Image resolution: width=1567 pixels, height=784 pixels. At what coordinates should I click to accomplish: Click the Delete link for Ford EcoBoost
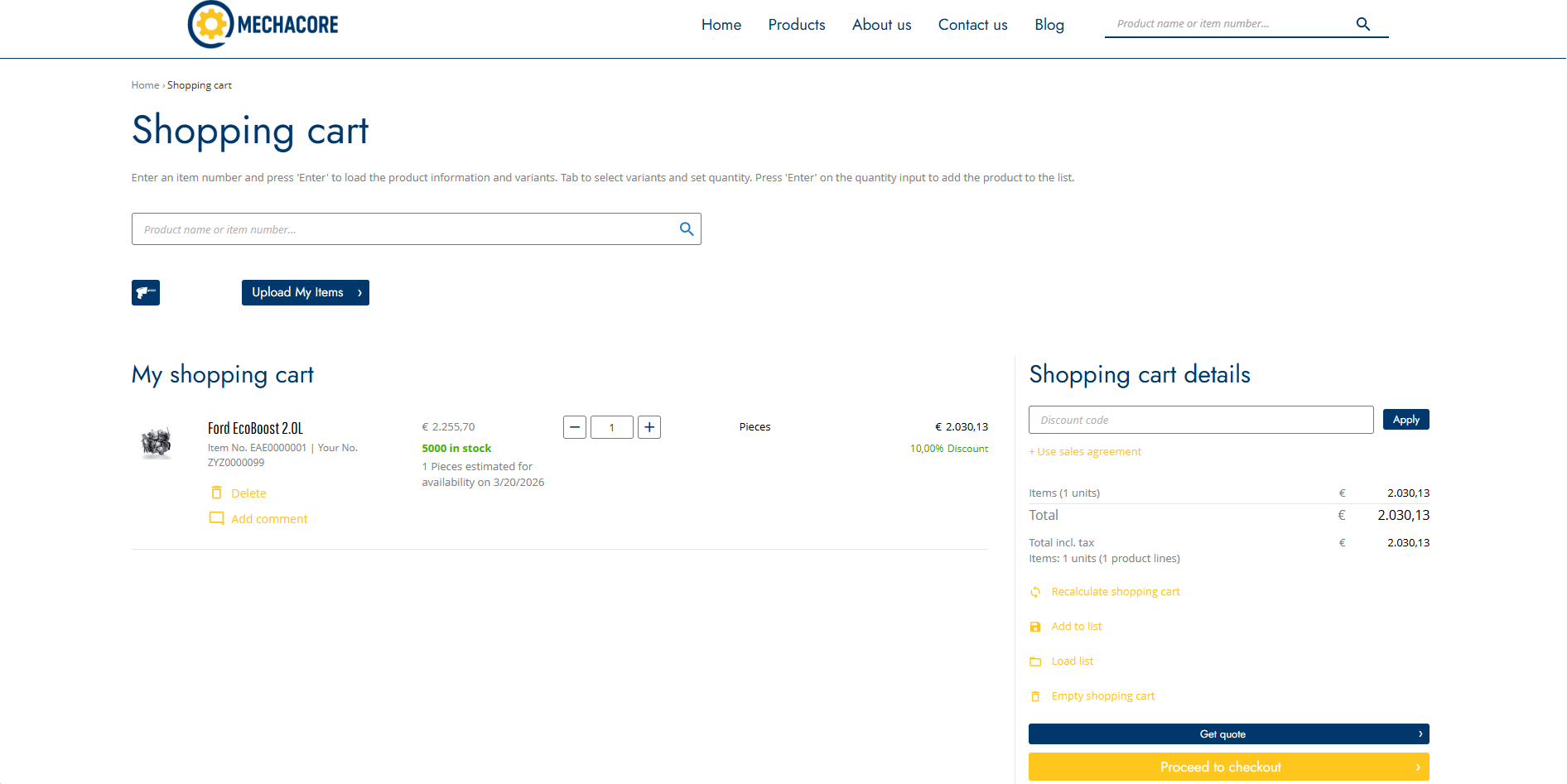pyautogui.click(x=248, y=493)
